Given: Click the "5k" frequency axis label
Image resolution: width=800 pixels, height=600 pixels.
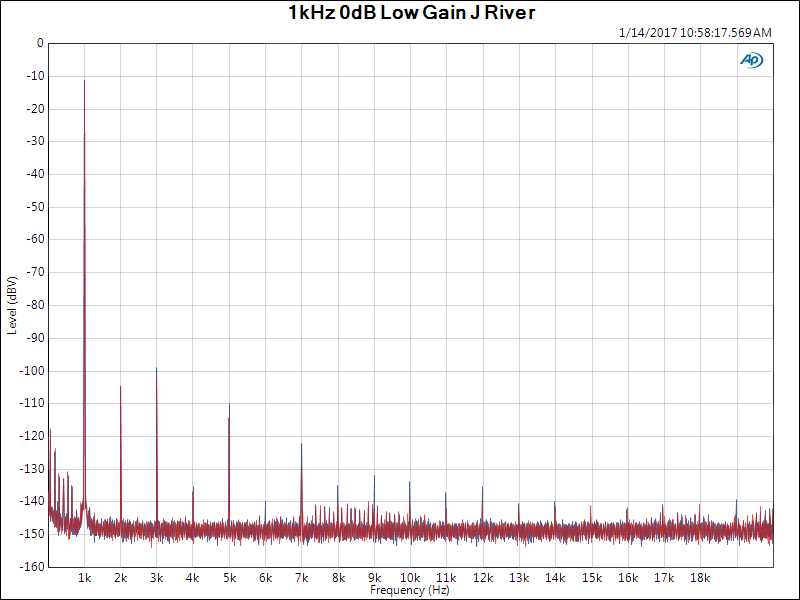Looking at the screenshot, I should pyautogui.click(x=230, y=578).
